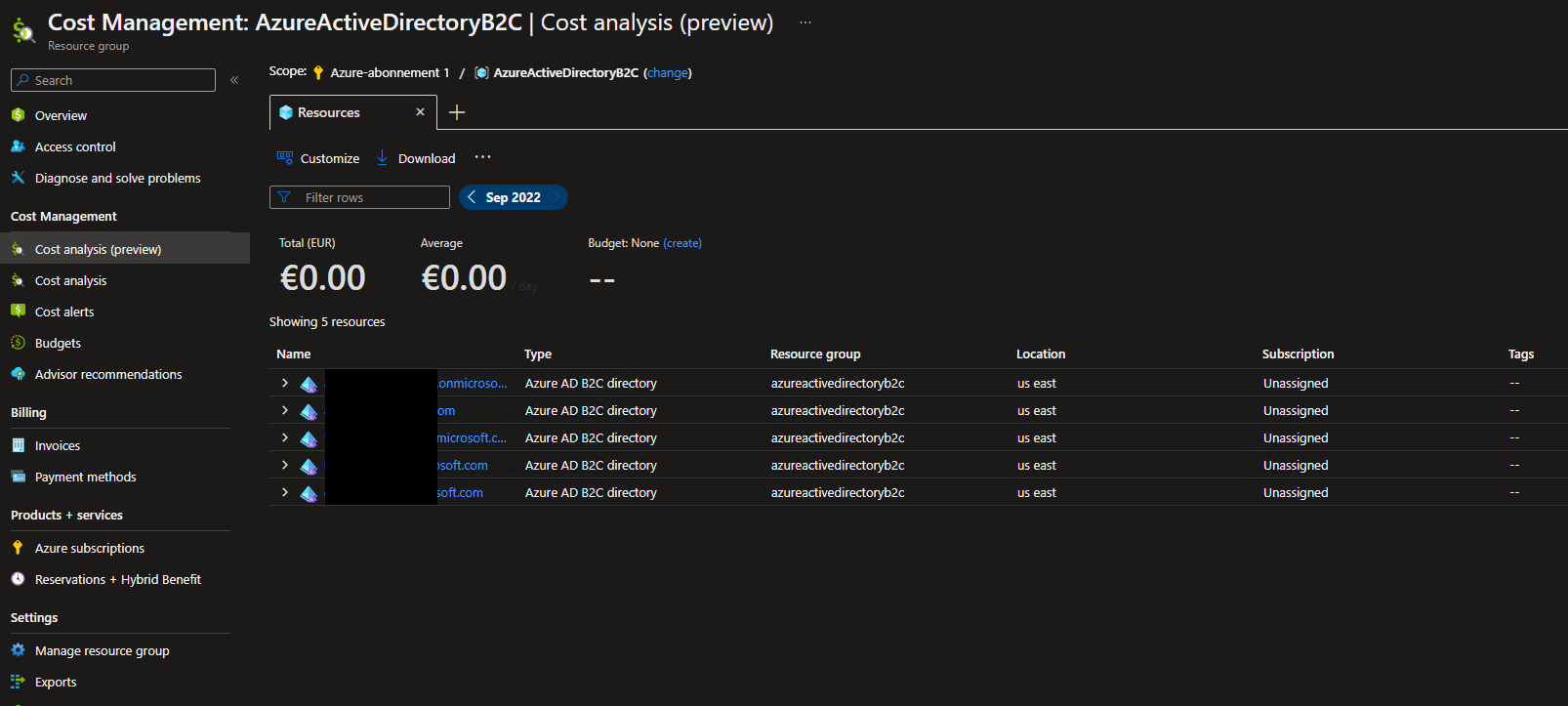Close the Resources tab
The image size is (1568, 706).
(x=420, y=112)
